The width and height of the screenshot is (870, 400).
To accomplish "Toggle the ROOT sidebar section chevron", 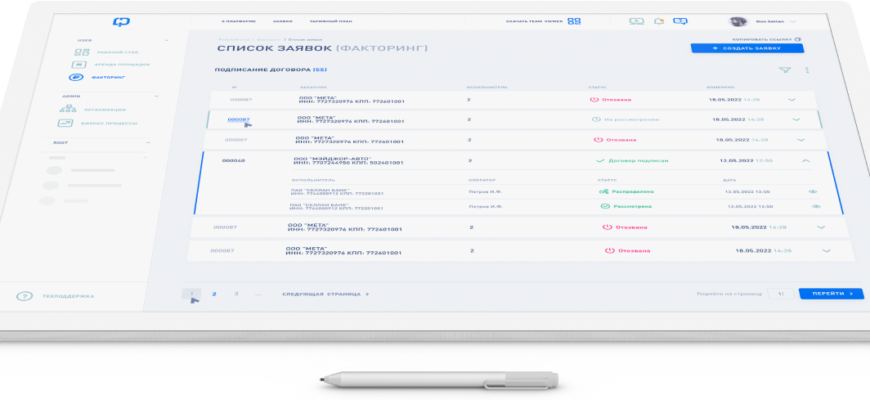I will [x=148, y=143].
